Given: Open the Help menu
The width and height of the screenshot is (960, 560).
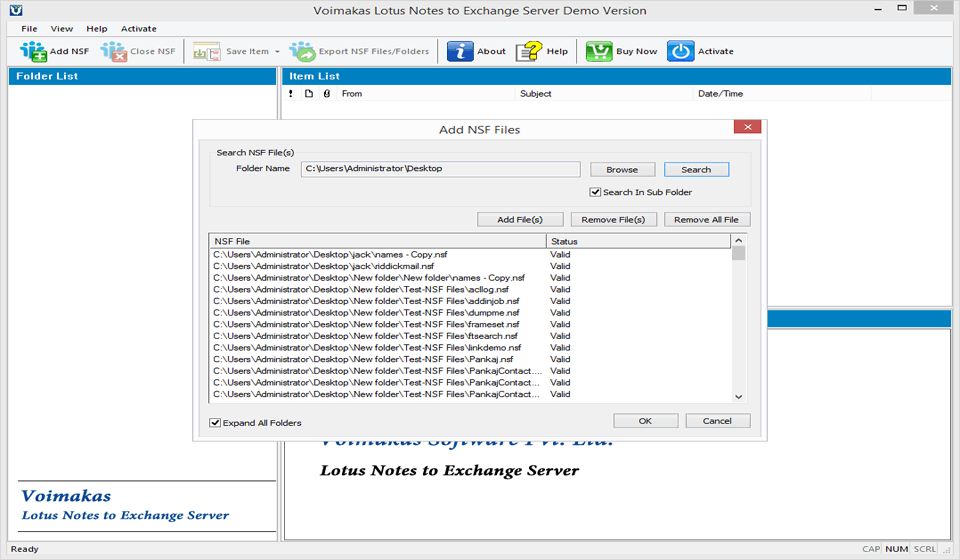Looking at the screenshot, I should (x=97, y=29).
